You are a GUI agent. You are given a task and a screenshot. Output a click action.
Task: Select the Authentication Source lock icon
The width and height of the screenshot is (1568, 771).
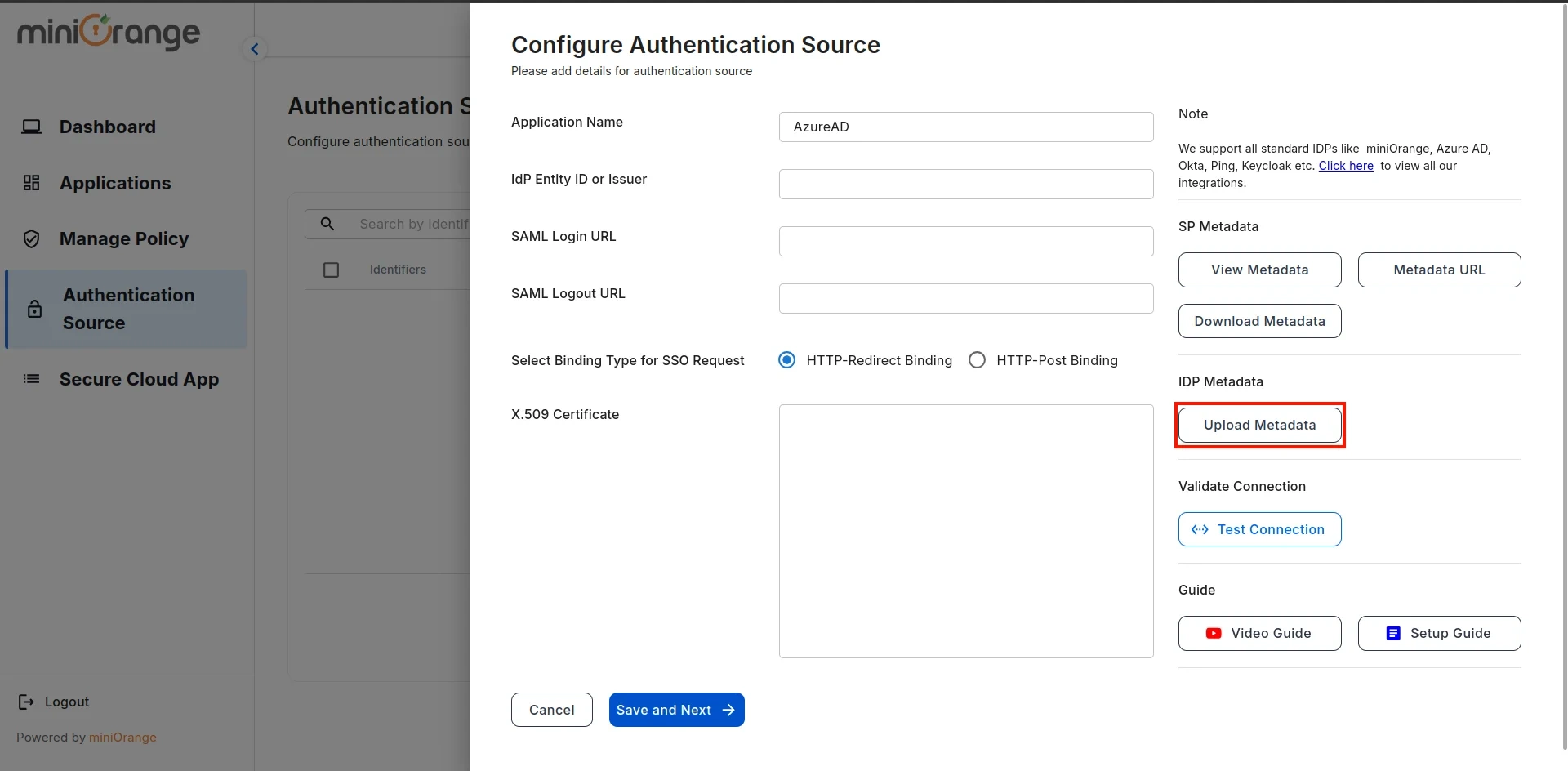(x=33, y=309)
